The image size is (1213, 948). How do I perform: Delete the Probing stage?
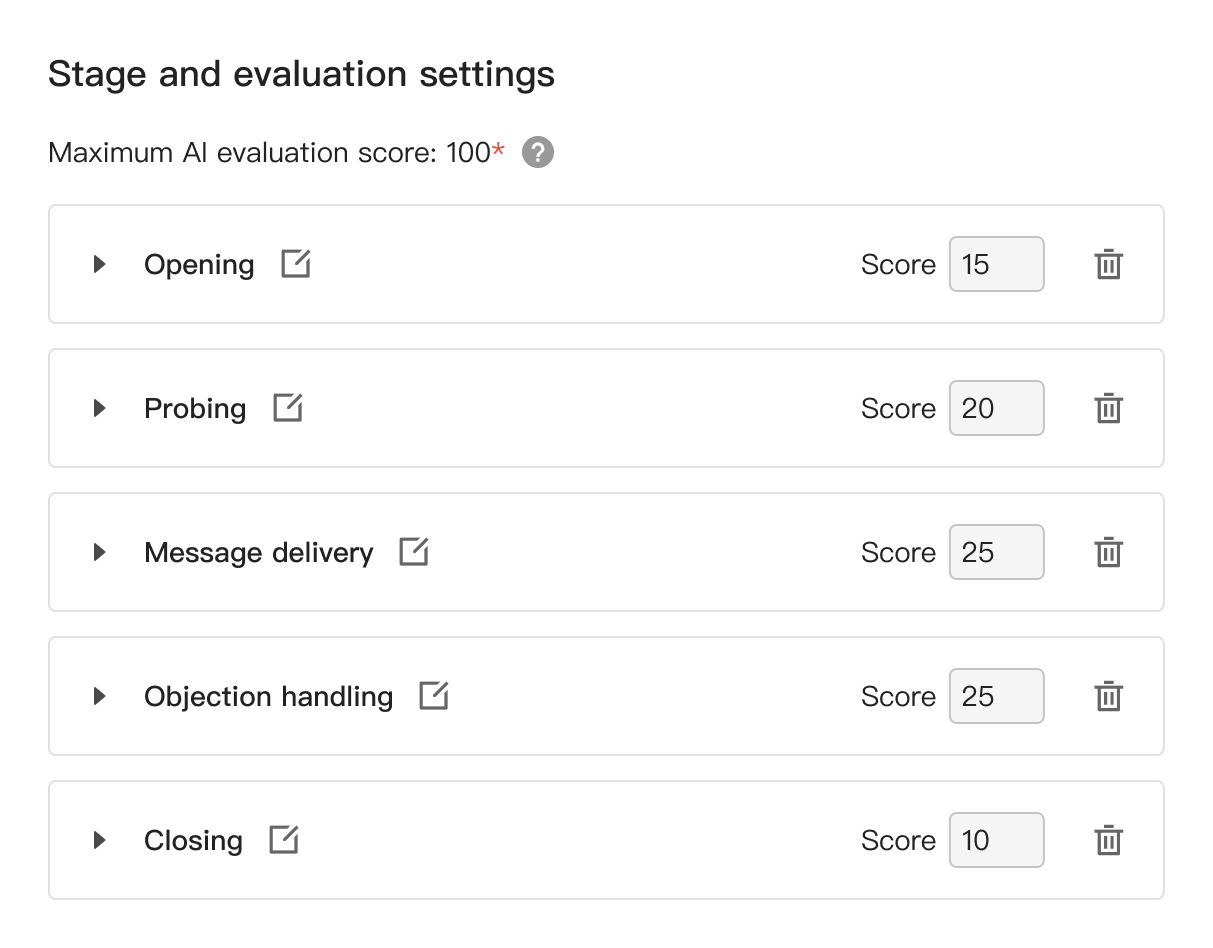click(1108, 409)
